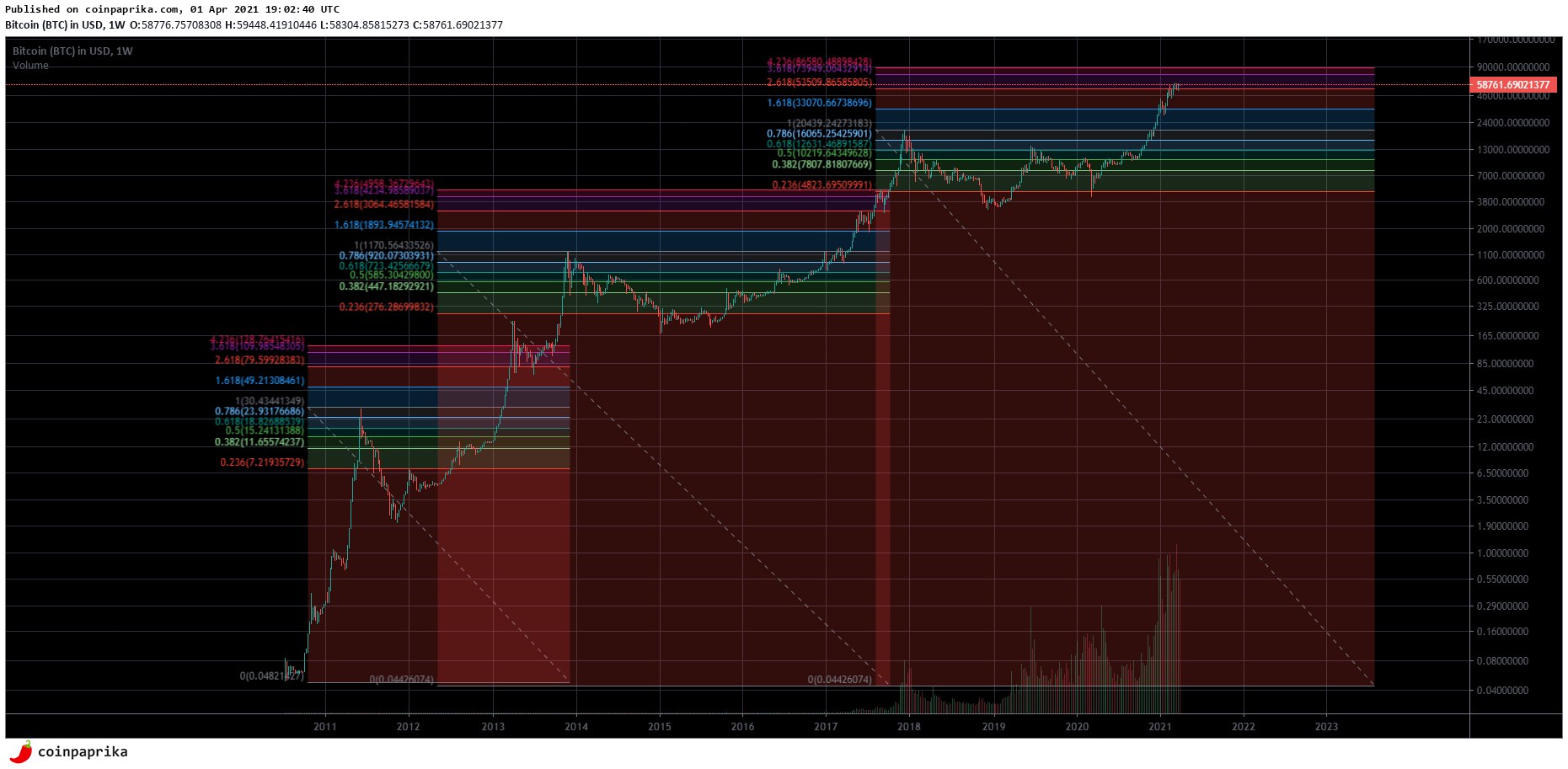Click the dim 'Bitcoin (BTC) in USD, 1W' chart legend

72,51
